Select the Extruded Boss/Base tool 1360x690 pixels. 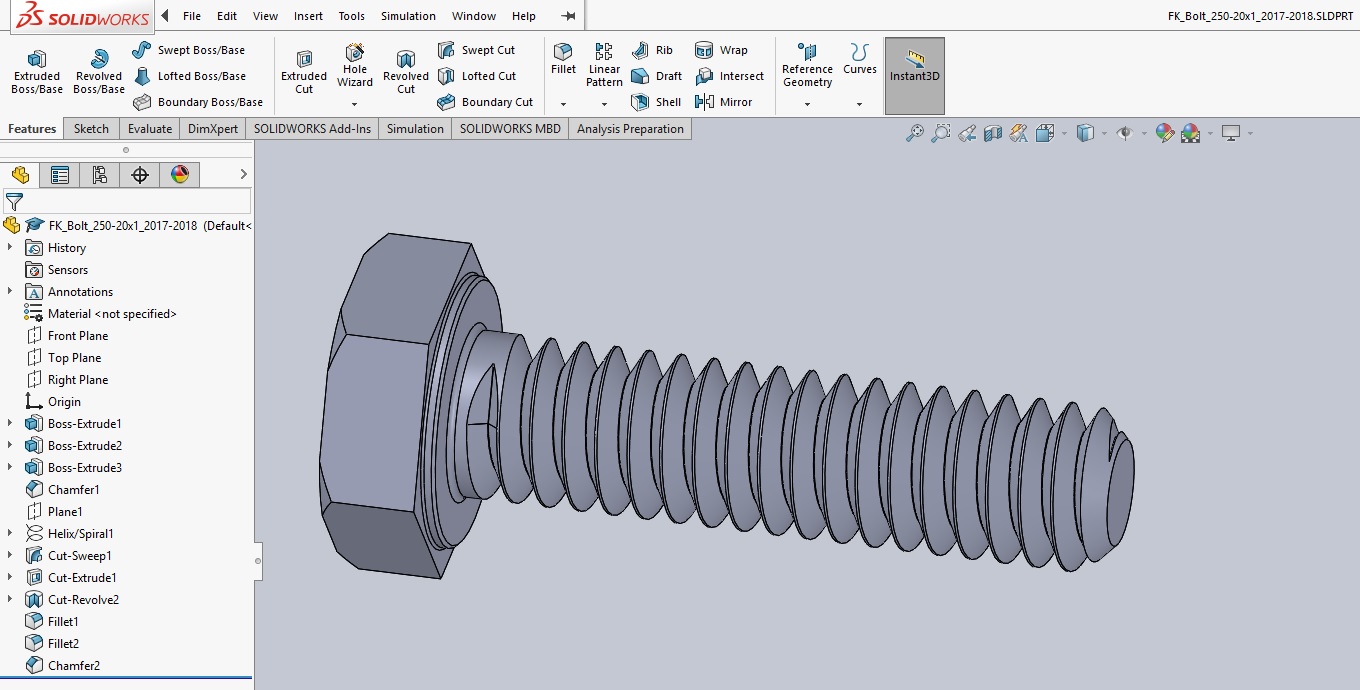pos(37,70)
